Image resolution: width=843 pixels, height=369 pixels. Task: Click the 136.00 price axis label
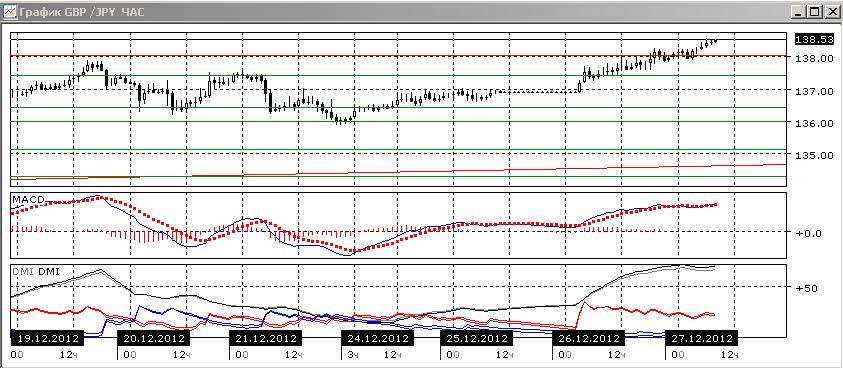(x=814, y=123)
